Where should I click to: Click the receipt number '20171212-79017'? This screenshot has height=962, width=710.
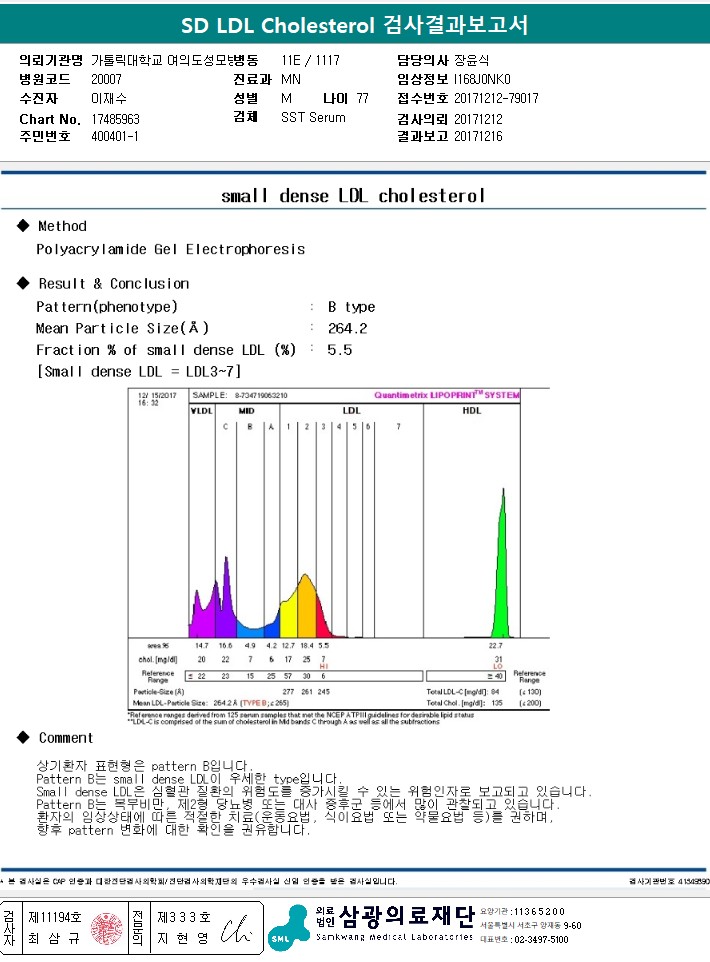[x=496, y=98]
